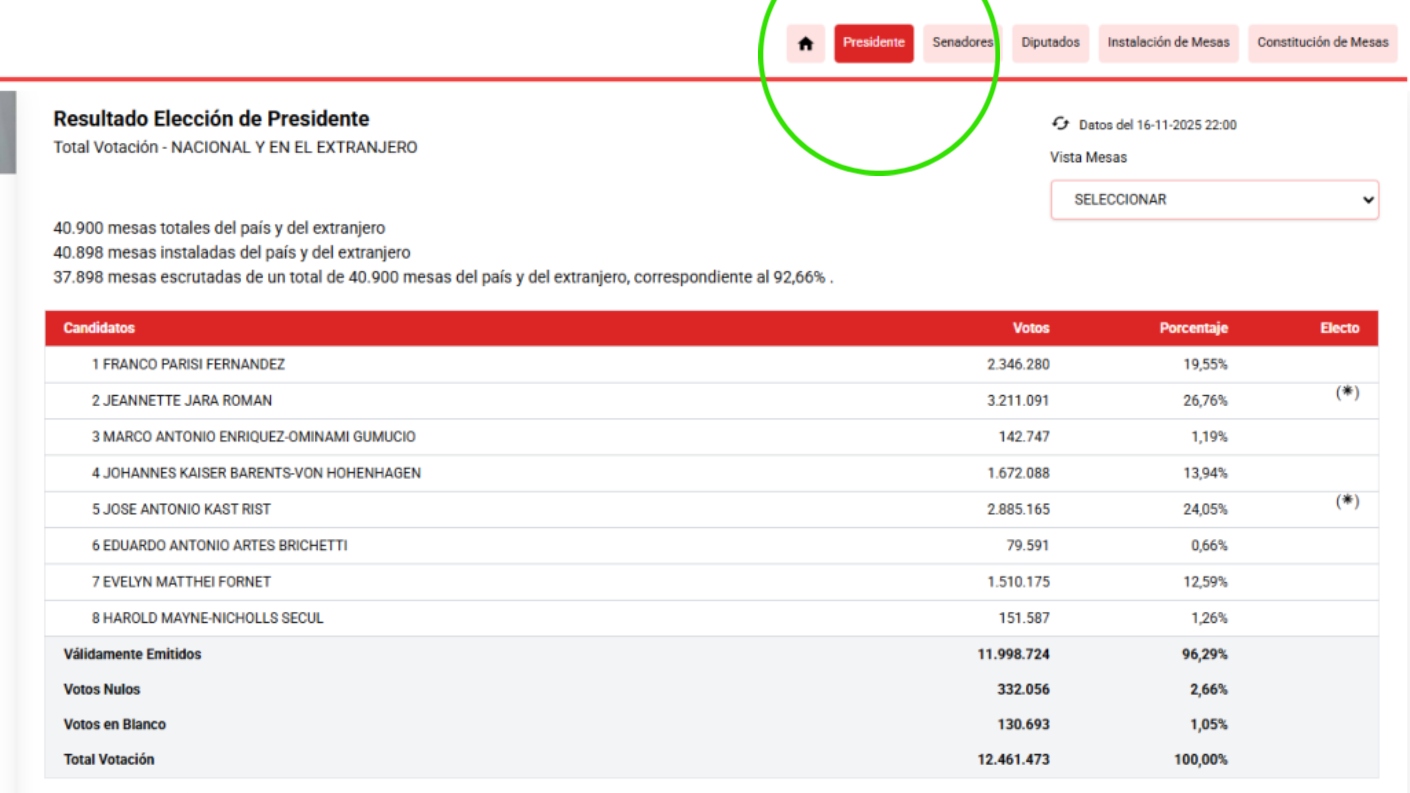Image resolution: width=1410 pixels, height=793 pixels.
Task: Click the Harold Mayne-Nicholls Secul row
Action: click(x=207, y=618)
